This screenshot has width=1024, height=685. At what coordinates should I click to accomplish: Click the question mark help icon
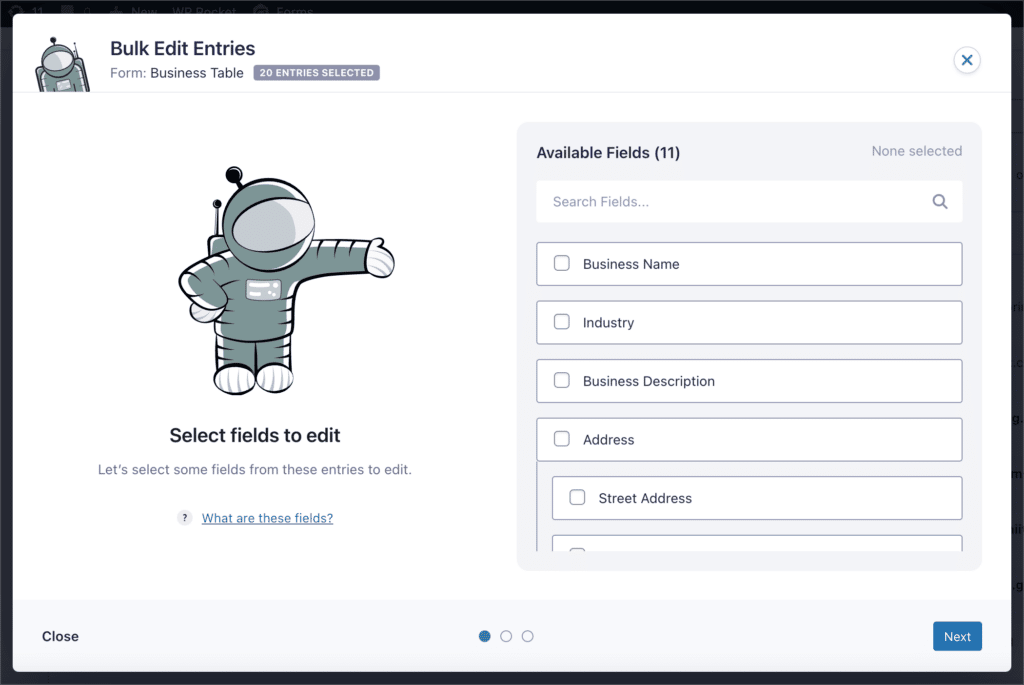click(185, 518)
